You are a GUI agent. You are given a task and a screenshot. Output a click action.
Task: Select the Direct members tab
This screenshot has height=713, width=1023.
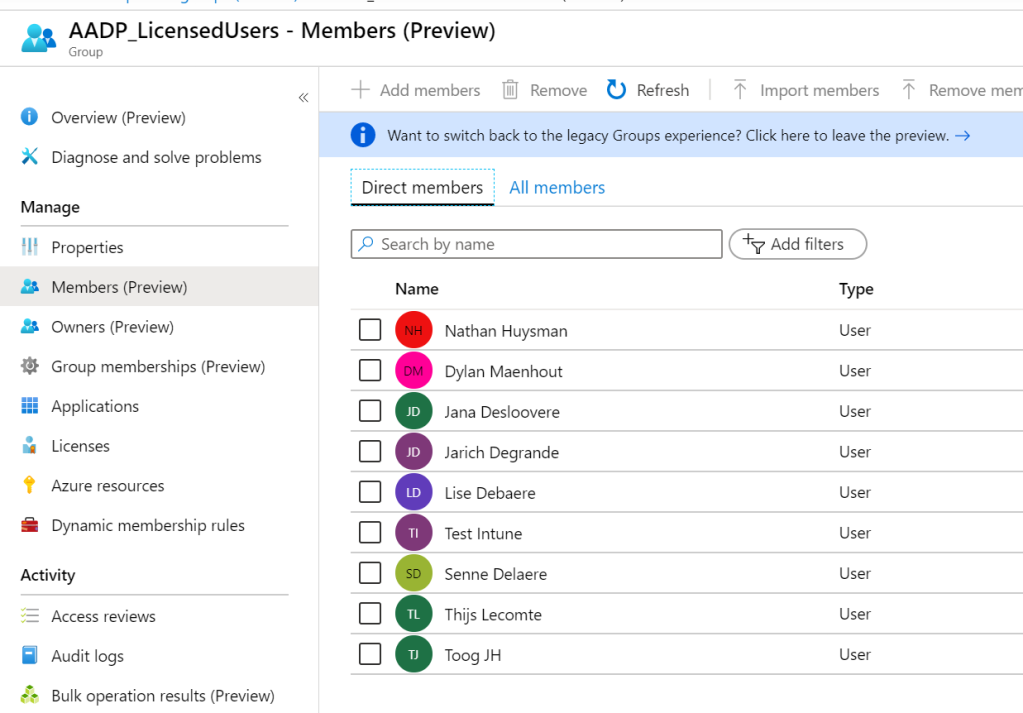tap(422, 188)
